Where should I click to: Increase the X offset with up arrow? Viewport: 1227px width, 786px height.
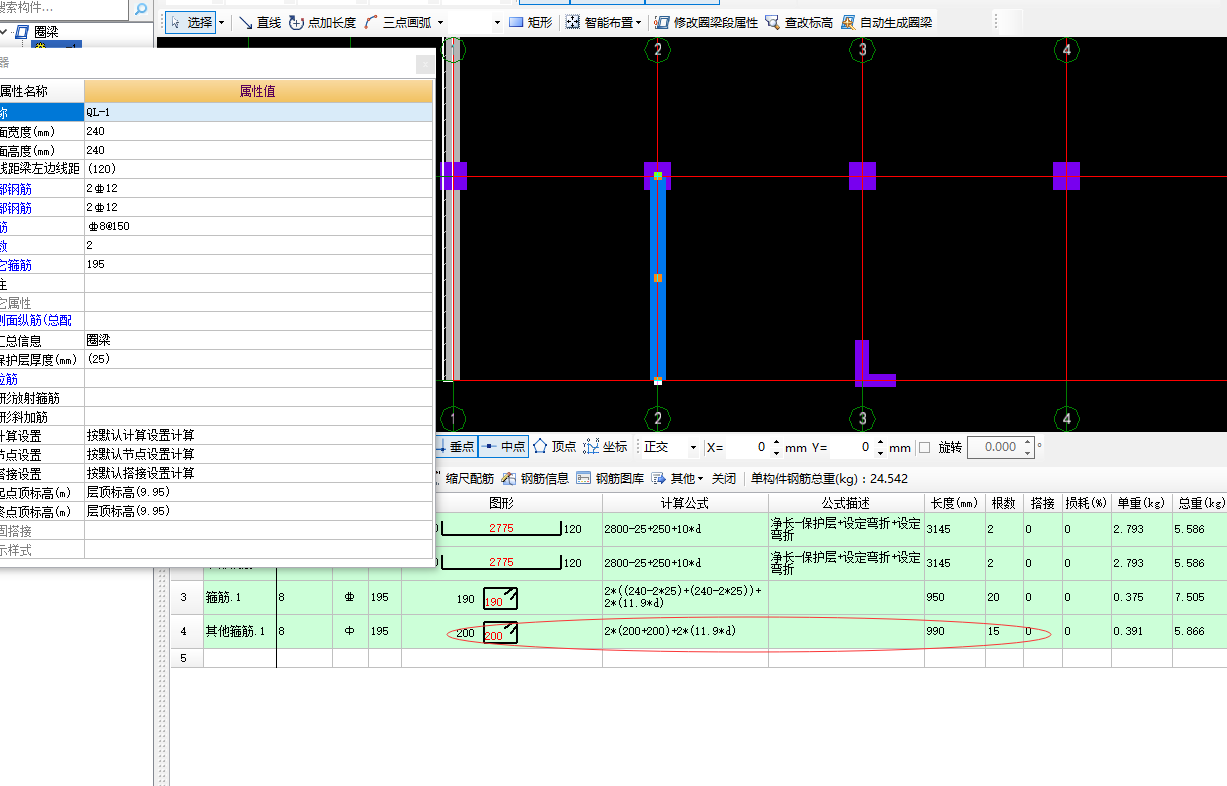(776, 442)
